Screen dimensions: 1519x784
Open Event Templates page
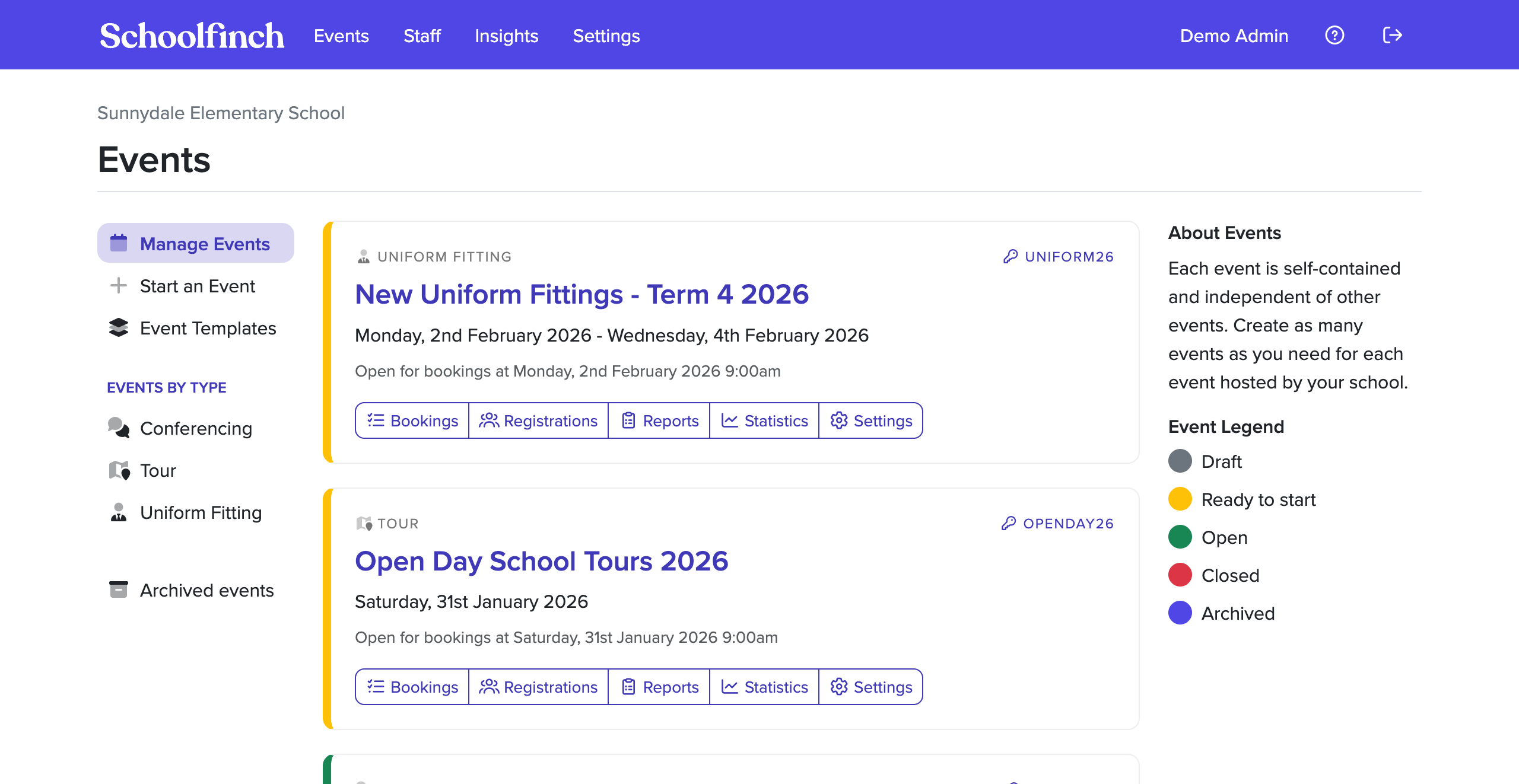coord(207,328)
